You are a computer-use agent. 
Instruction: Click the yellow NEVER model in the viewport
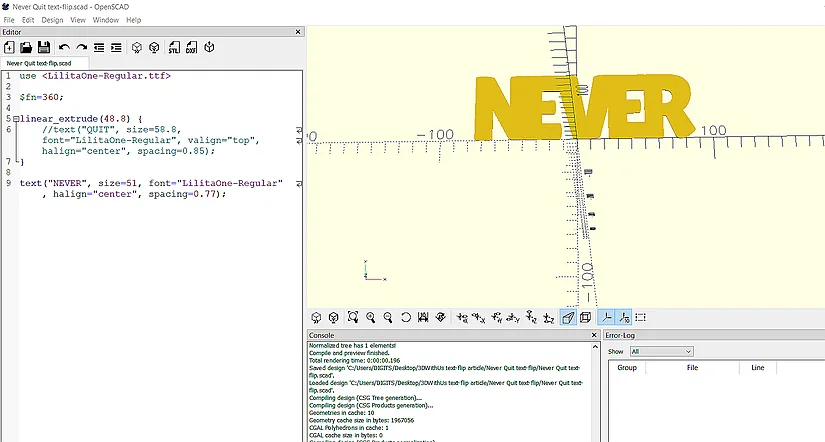click(584, 107)
